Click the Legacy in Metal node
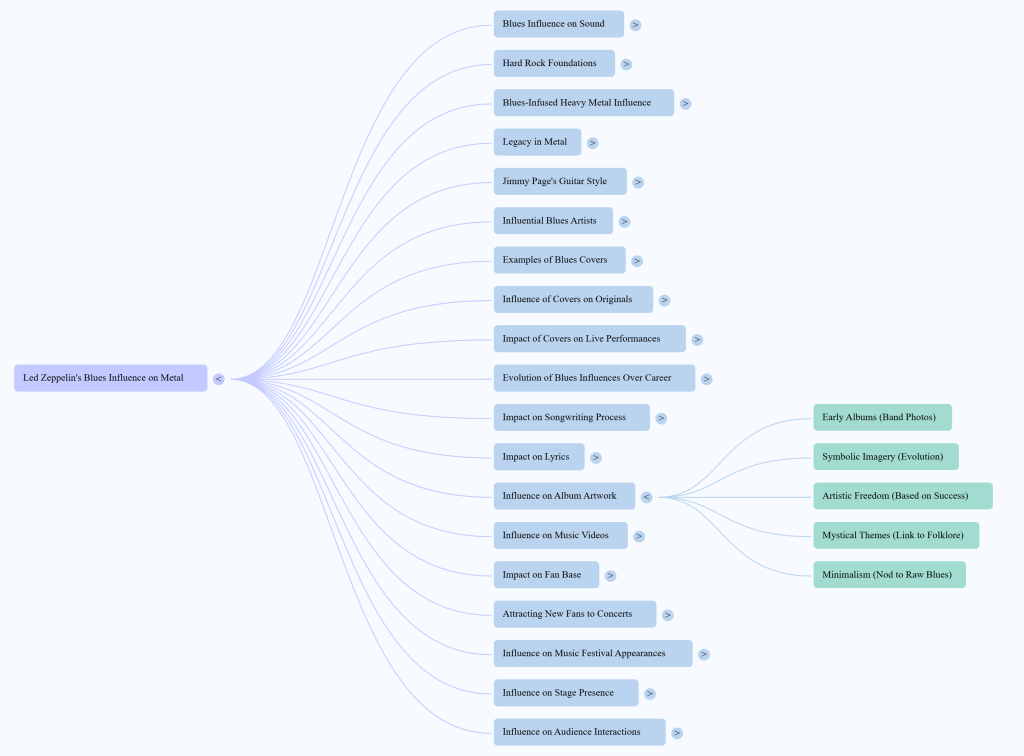 (x=537, y=142)
